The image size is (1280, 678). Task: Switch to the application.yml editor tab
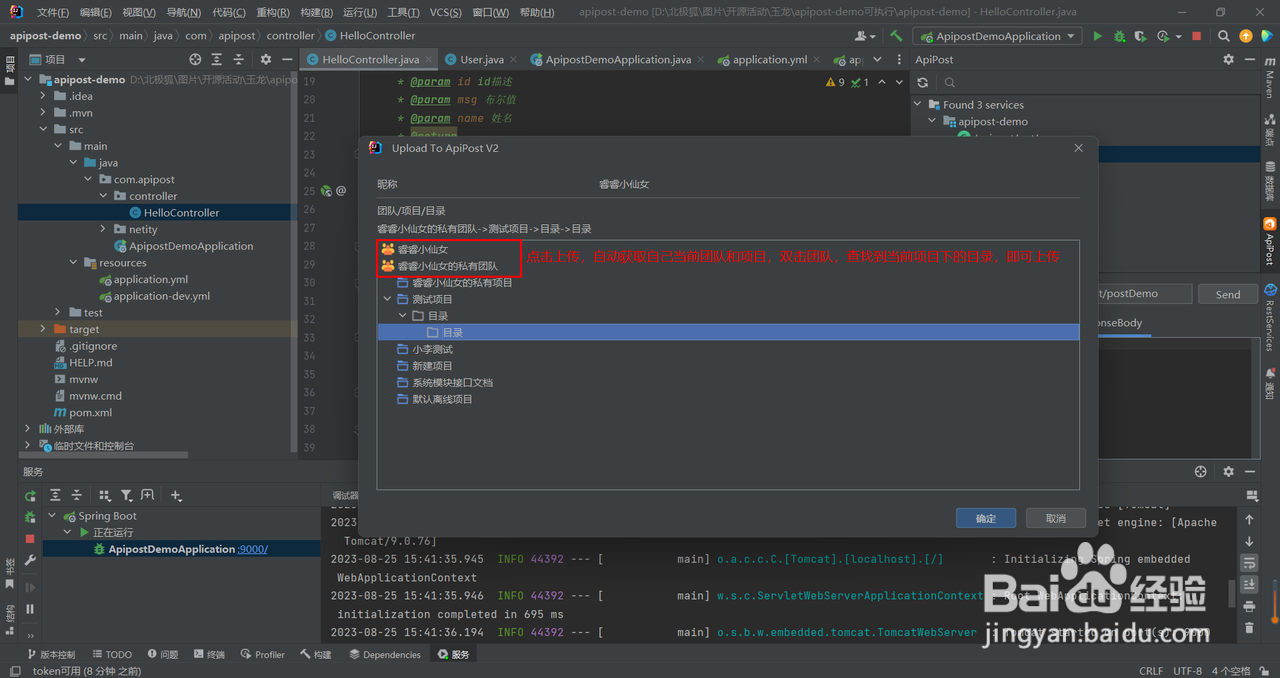(x=768, y=60)
